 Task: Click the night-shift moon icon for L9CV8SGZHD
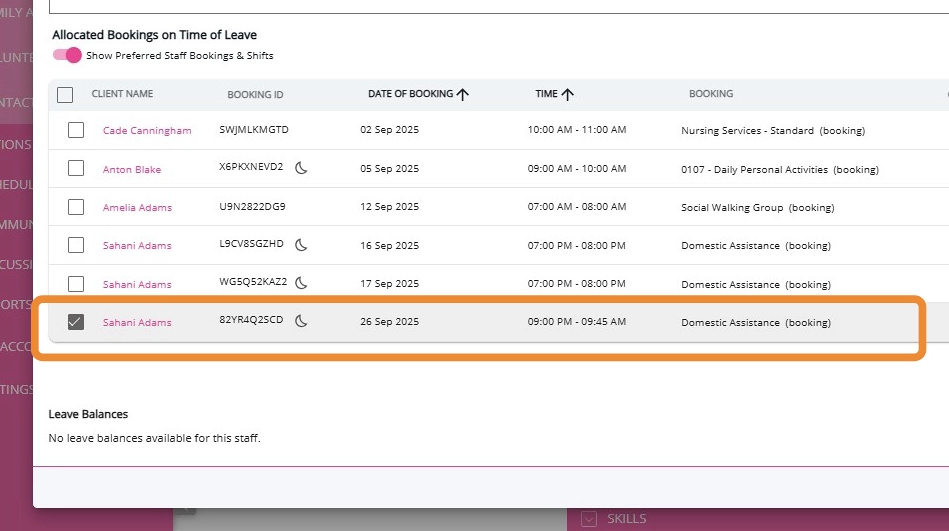coord(301,244)
